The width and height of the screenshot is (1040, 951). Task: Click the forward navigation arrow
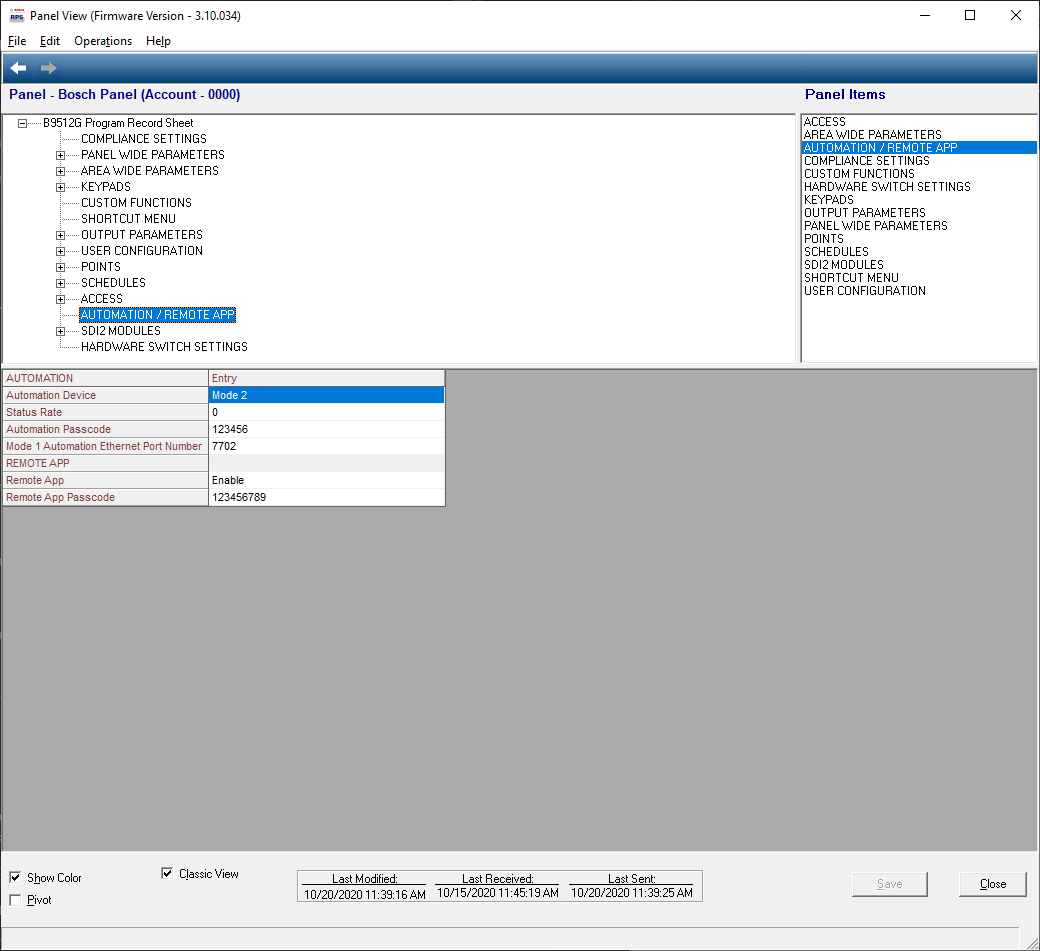pos(48,67)
